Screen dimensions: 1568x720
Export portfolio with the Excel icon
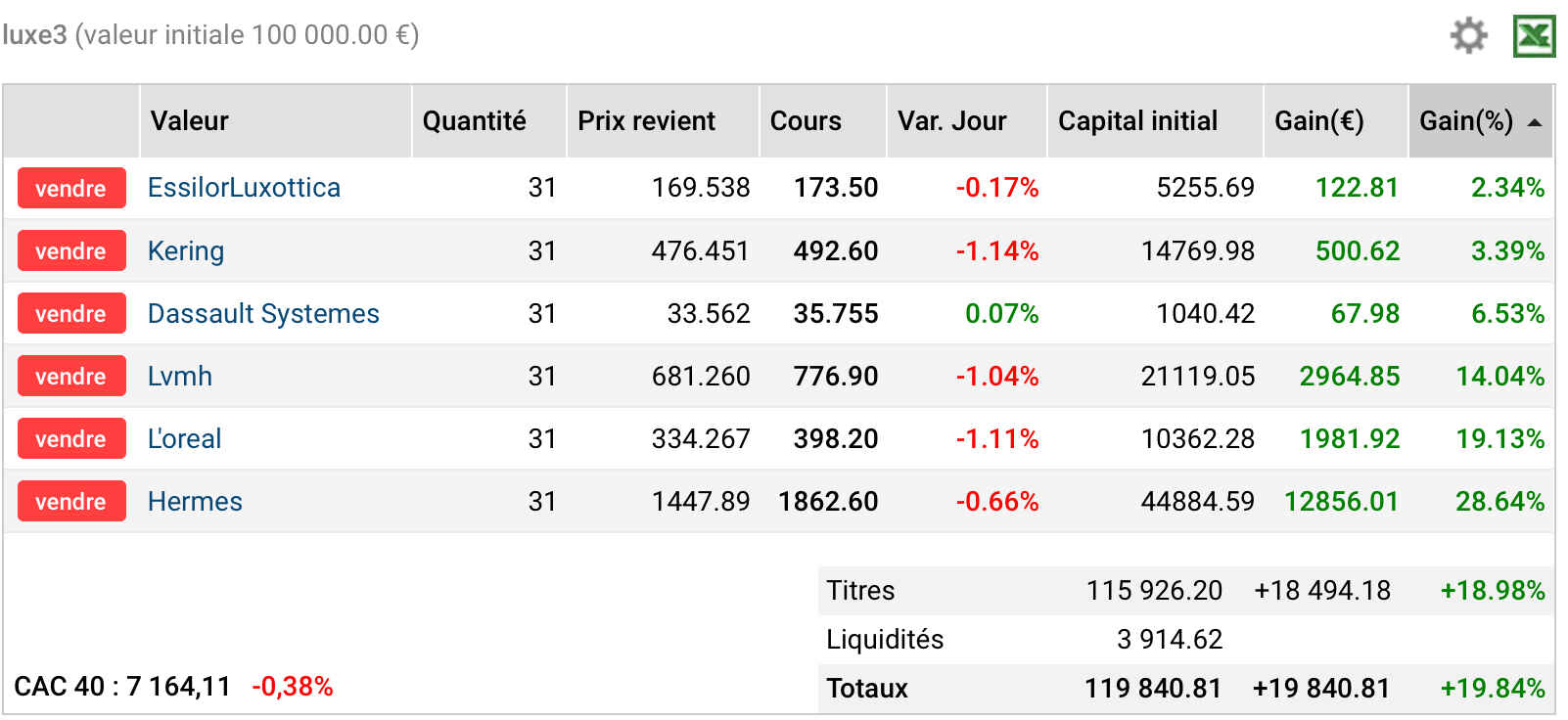[1534, 36]
